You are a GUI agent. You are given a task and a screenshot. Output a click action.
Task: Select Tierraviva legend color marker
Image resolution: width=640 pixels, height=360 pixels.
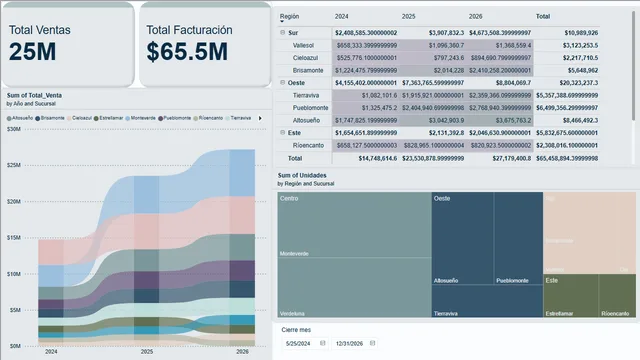click(227, 118)
